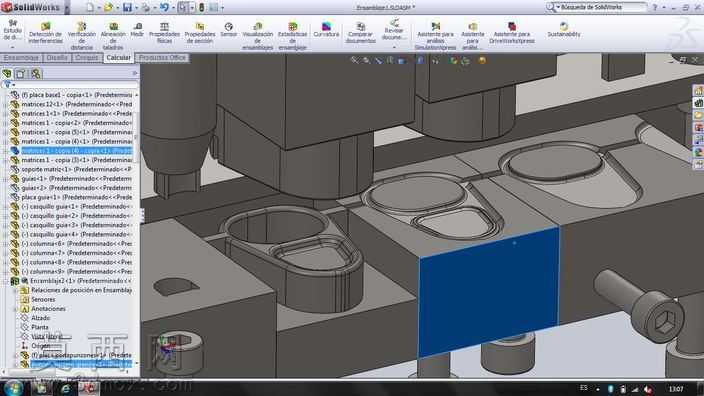
Task: Launch Asistente para DriveWorksXpress
Action: (512, 32)
